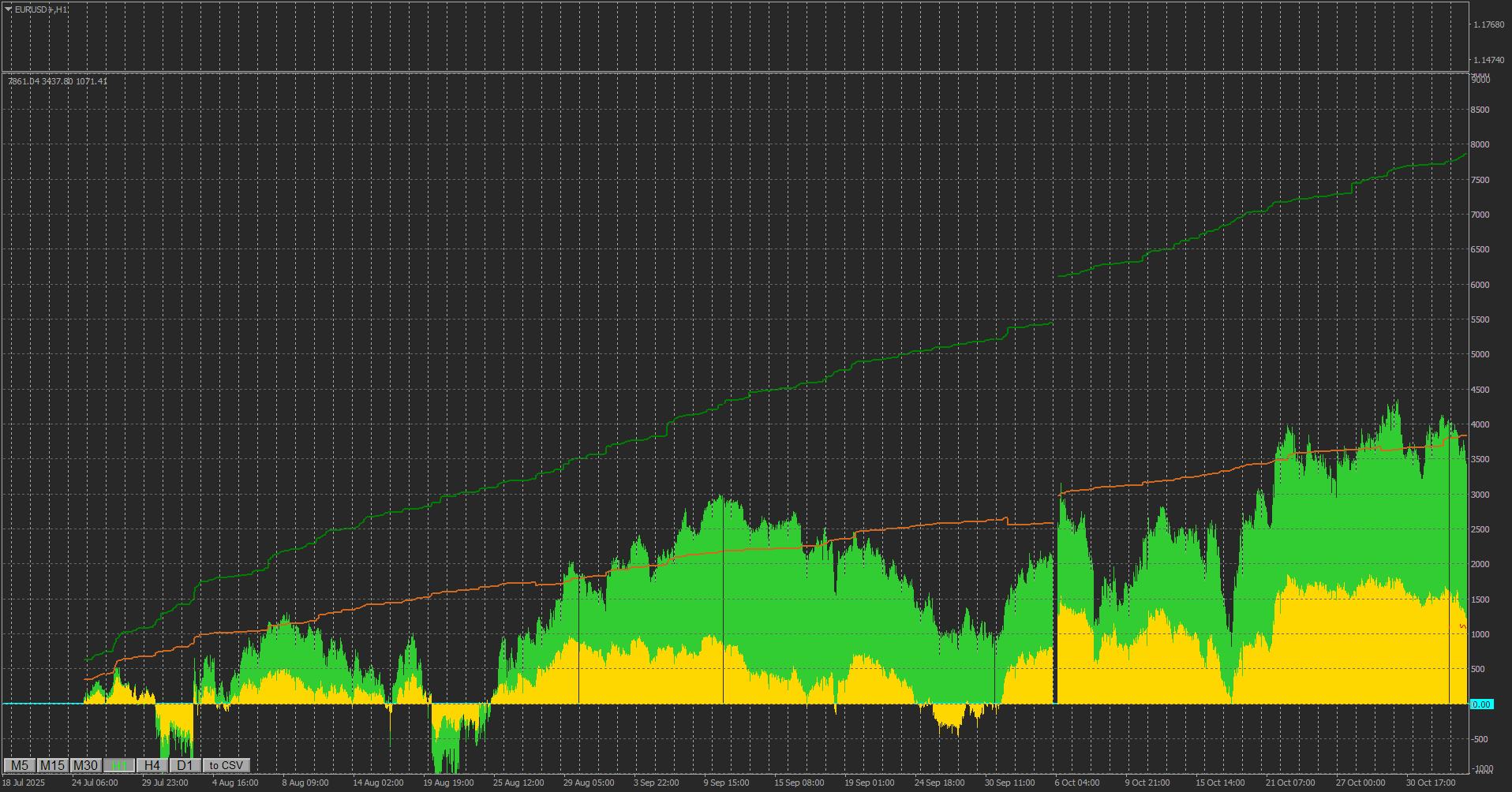Select the D1 daily timeframe

pos(185,765)
